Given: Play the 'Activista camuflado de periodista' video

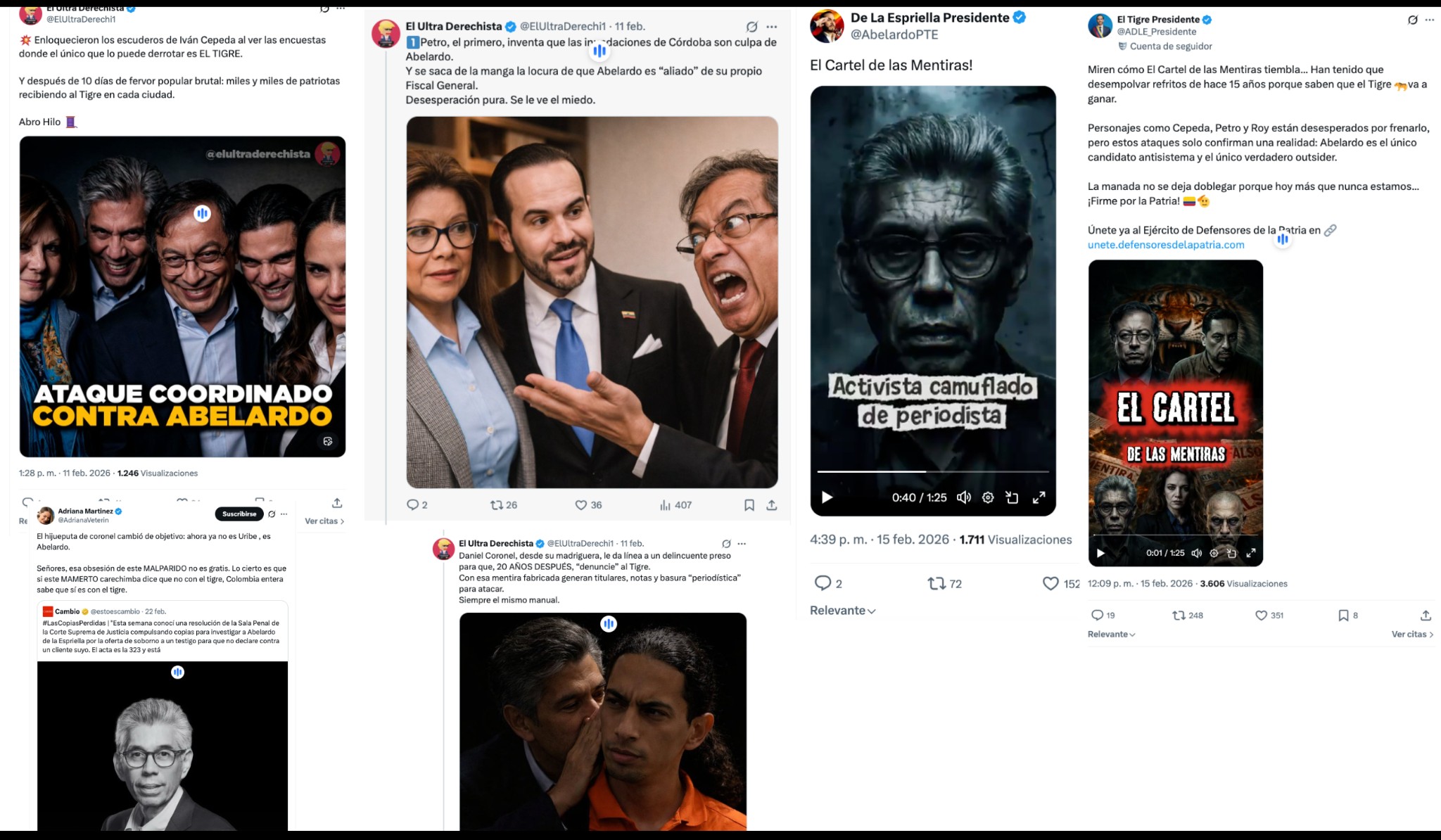Looking at the screenshot, I should pos(827,497).
